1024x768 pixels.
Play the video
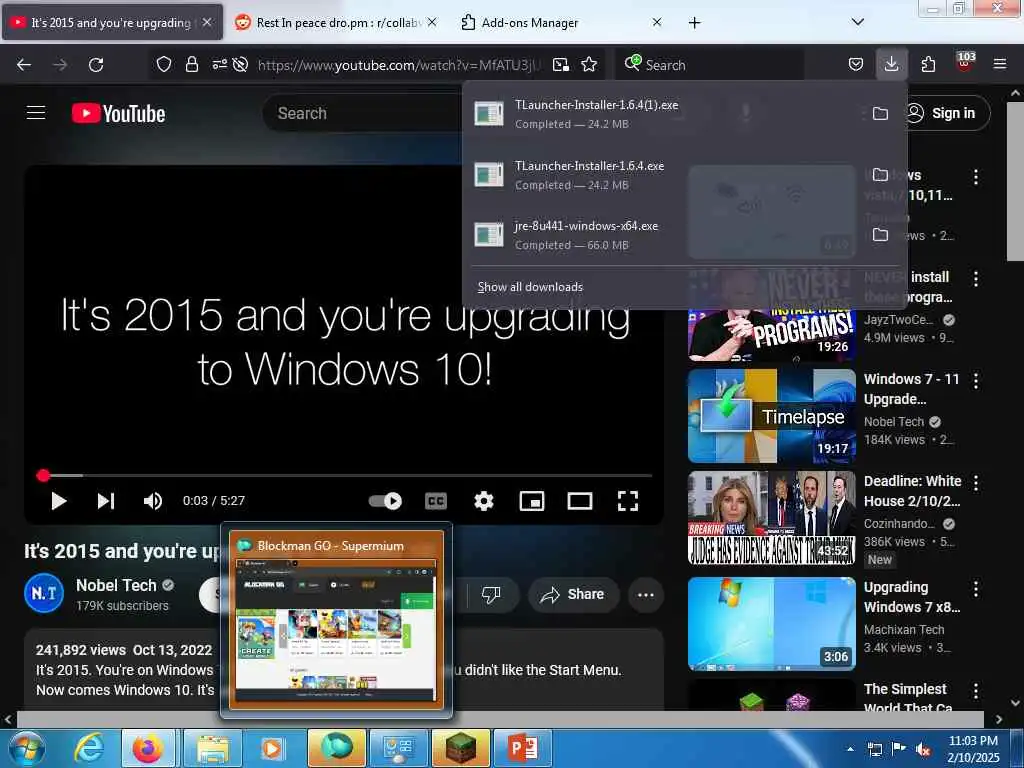[x=59, y=501]
